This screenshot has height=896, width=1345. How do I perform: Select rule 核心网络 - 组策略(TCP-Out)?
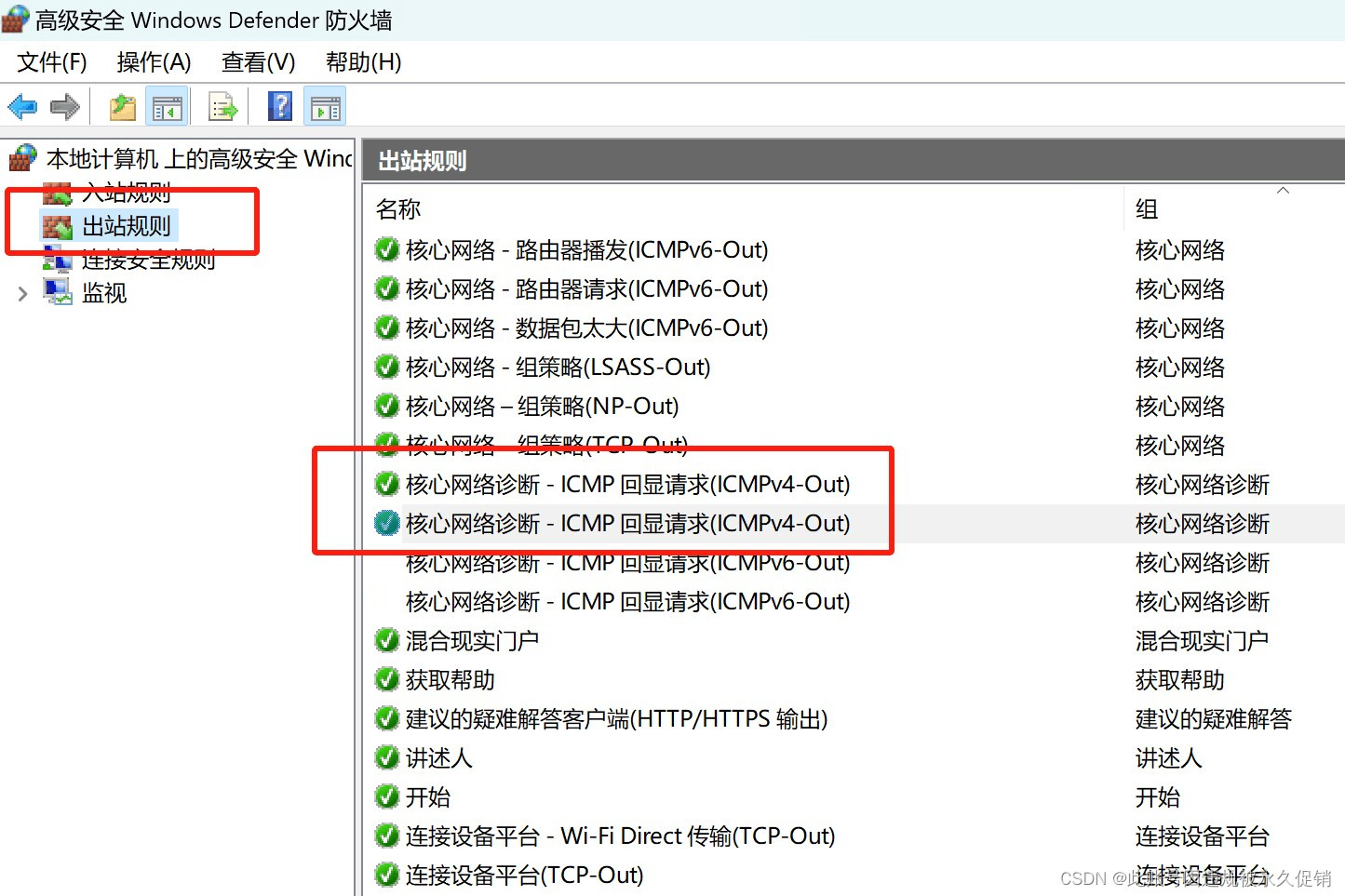pyautogui.click(x=546, y=445)
